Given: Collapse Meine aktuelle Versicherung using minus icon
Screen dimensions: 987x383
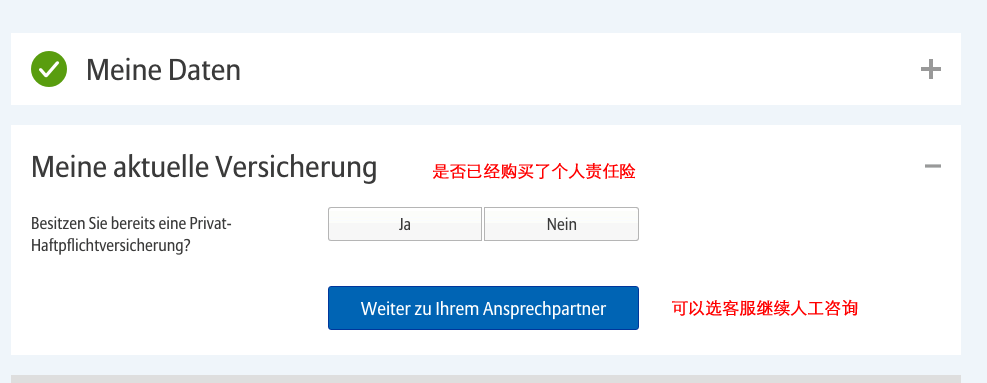Looking at the screenshot, I should click(932, 166).
